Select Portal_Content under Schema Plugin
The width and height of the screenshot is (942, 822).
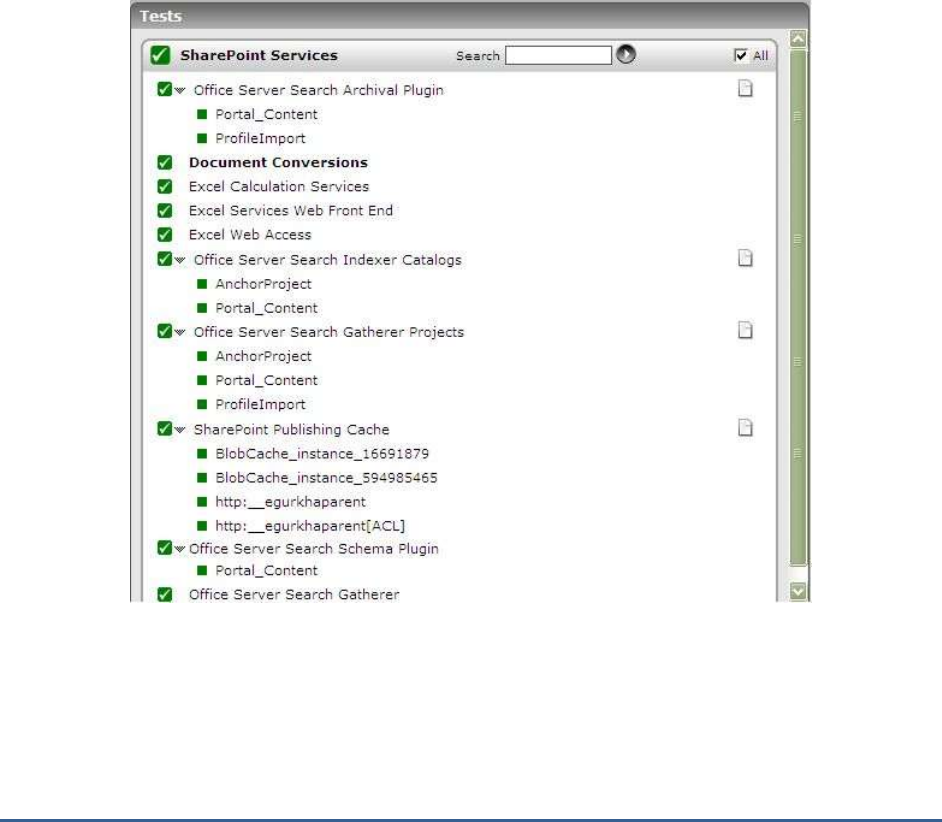(266, 570)
